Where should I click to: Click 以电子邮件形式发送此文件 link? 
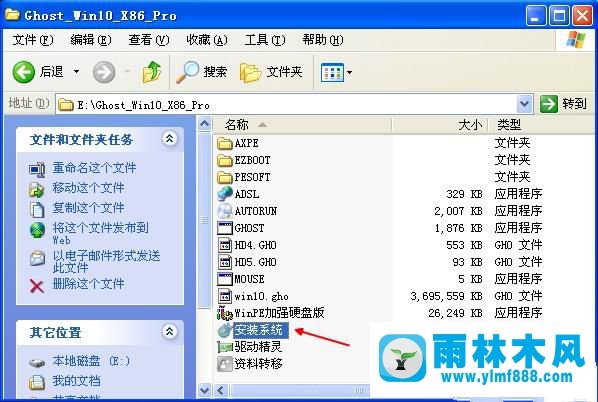point(106,262)
